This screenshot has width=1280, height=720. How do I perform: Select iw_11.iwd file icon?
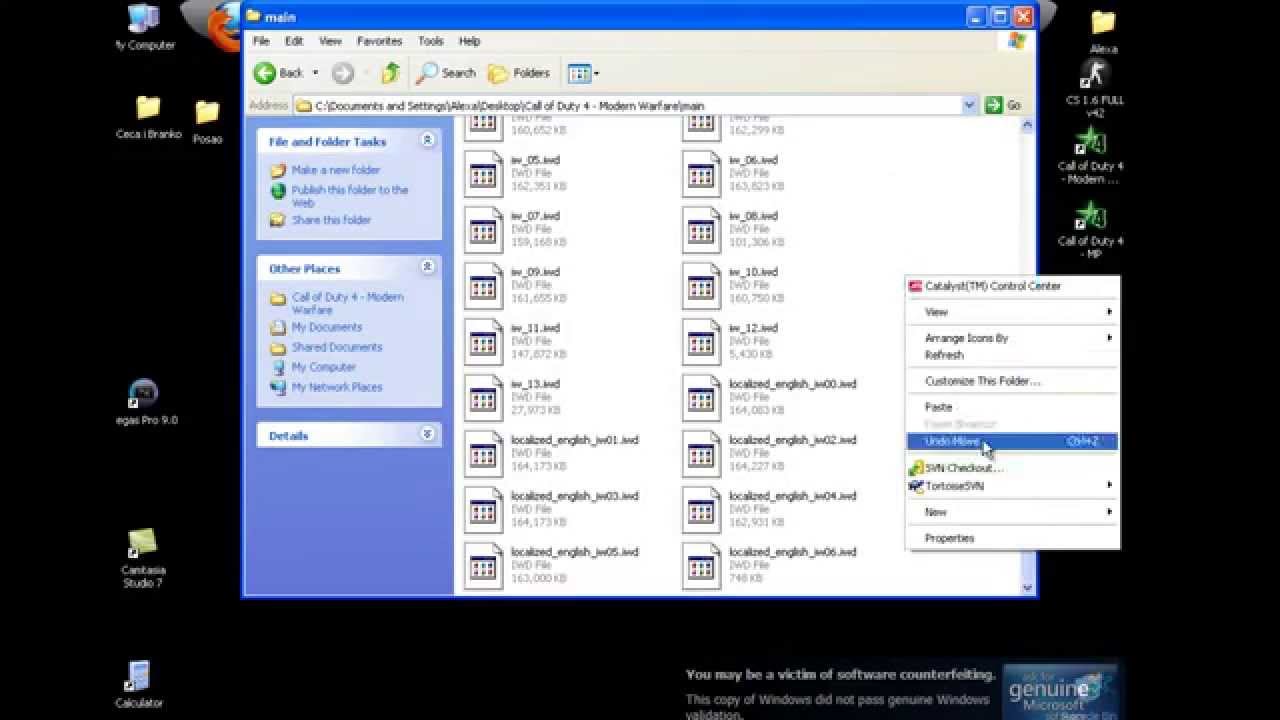point(483,342)
